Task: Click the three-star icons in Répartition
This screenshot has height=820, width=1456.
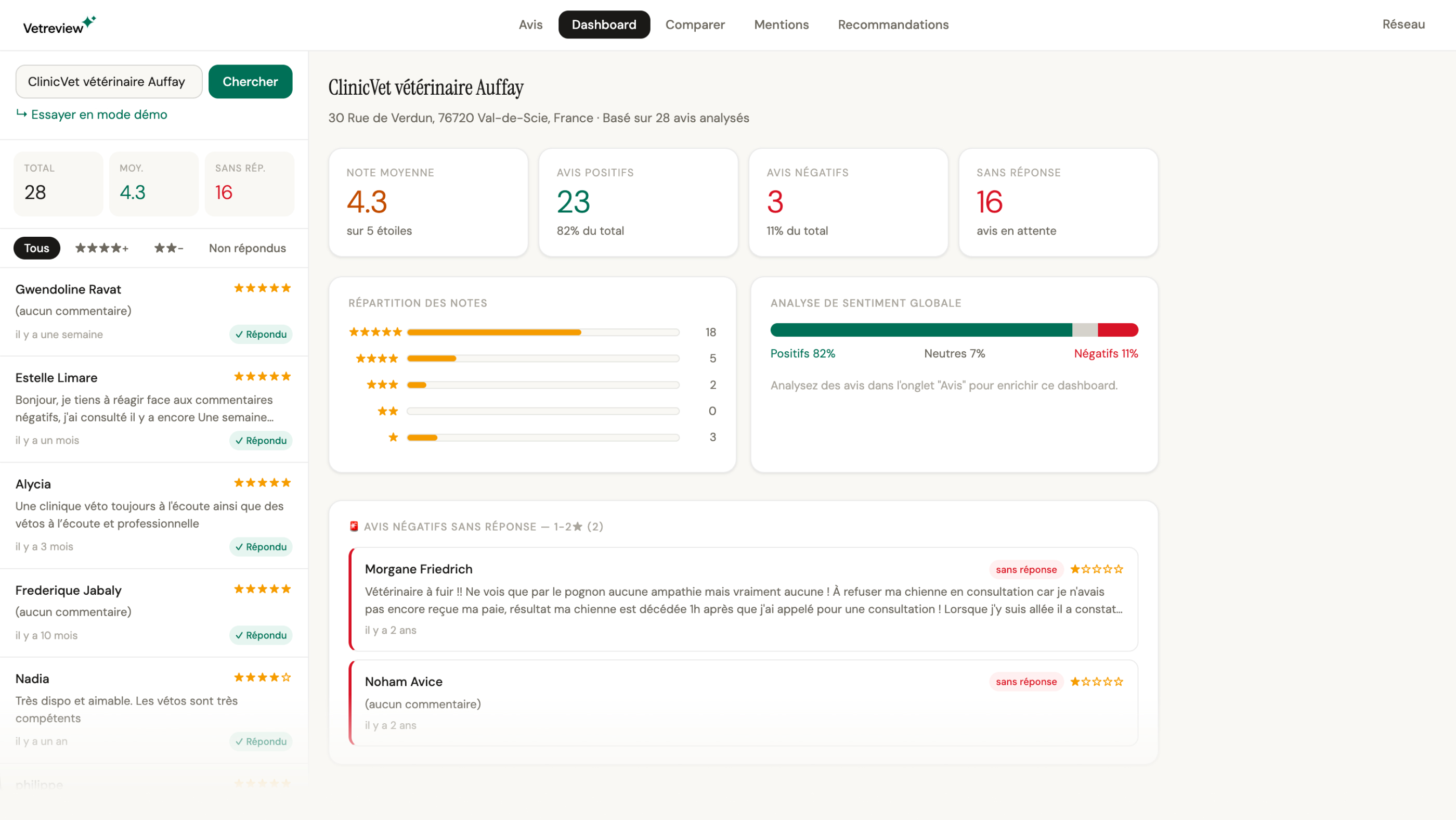Action: point(383,385)
